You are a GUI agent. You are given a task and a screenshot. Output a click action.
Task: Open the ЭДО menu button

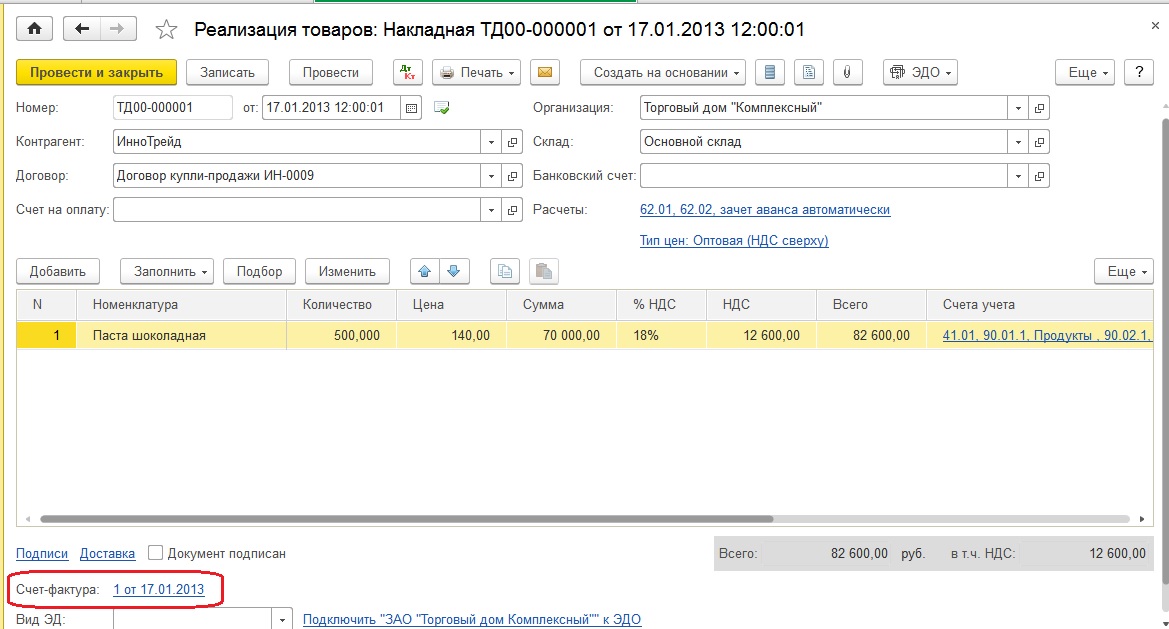point(919,73)
